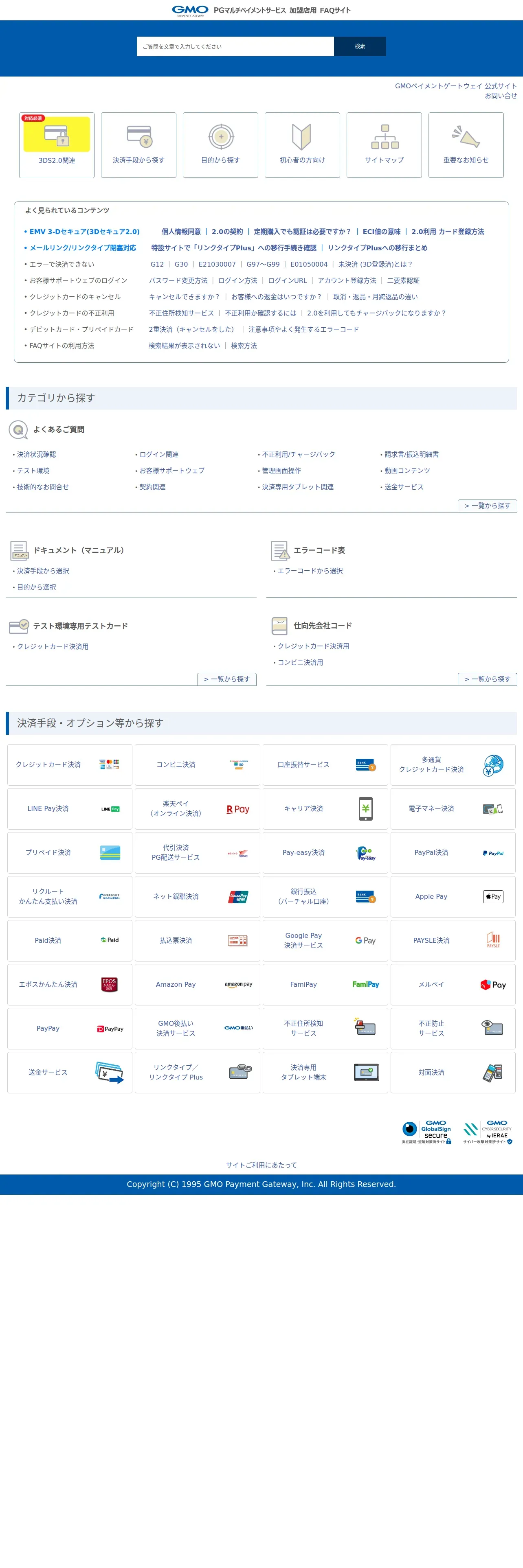This screenshot has height=1568, width=523.
Task: Open the 電子マネー決済 tile
Action: pyautogui.click(x=453, y=809)
